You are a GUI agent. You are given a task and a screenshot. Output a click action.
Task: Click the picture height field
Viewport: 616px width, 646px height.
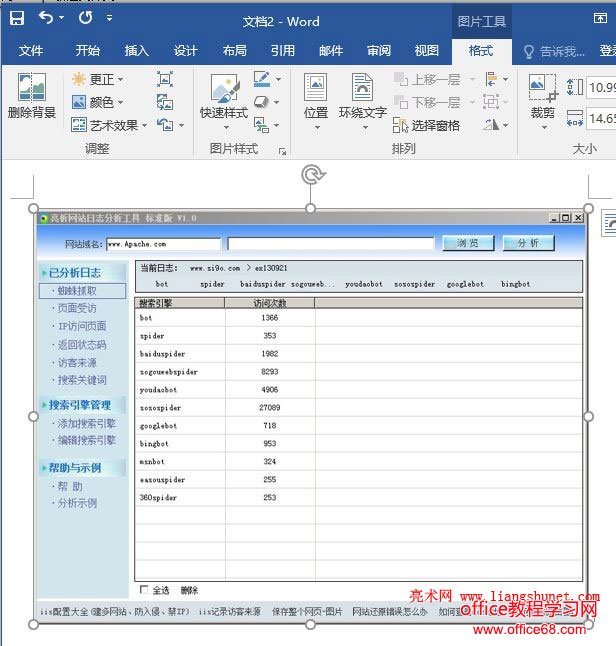pos(601,87)
